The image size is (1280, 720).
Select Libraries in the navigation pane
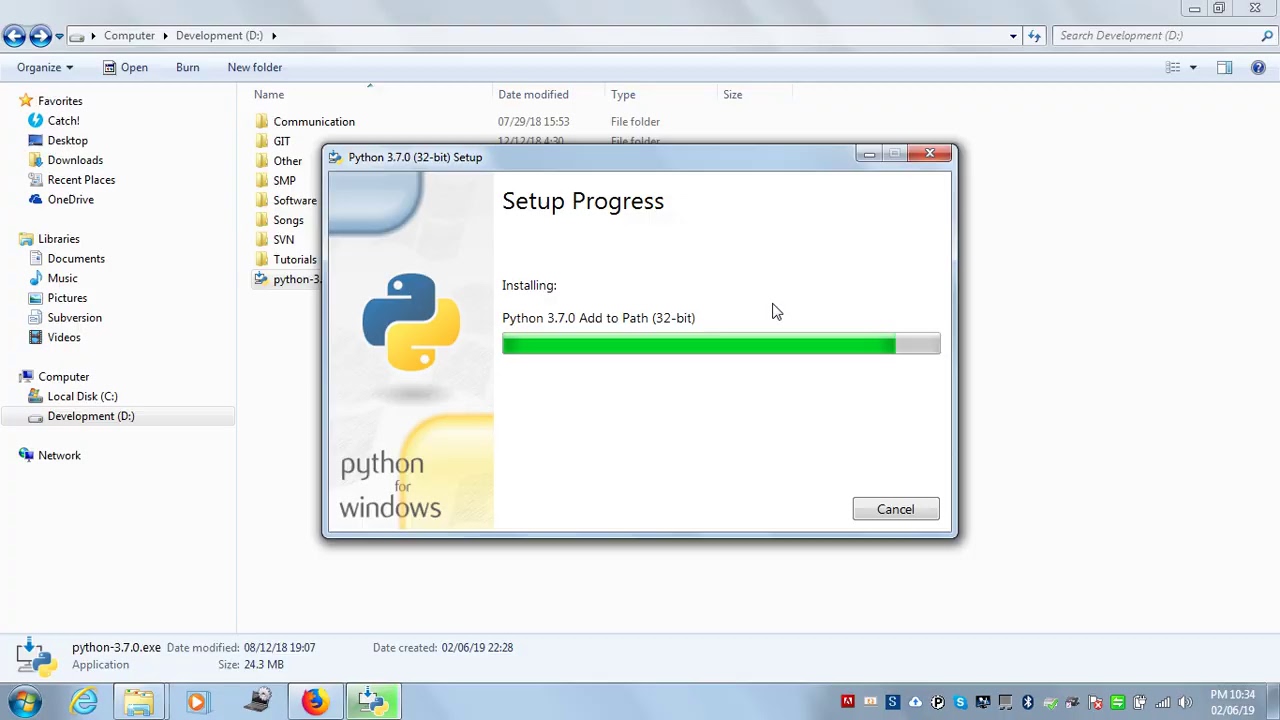pyautogui.click(x=58, y=239)
